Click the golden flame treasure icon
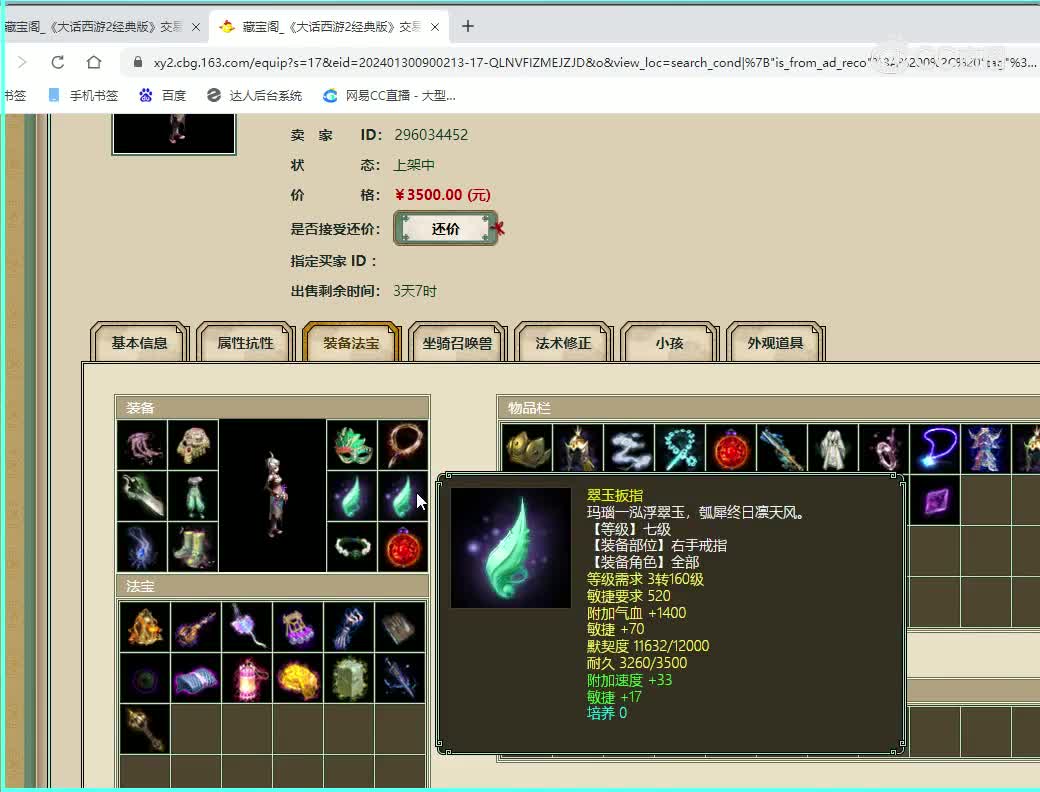 [x=145, y=627]
